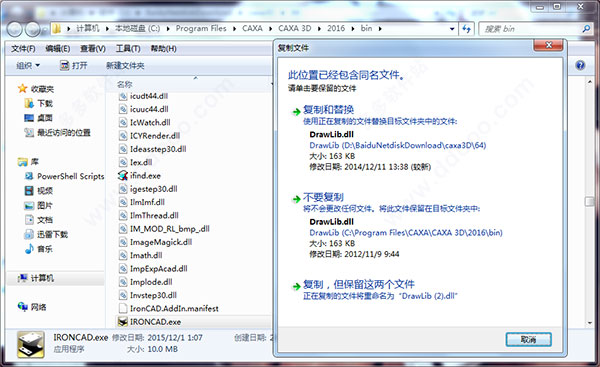
Task: Click the scrollbar down arrow on the right
Action: [589, 323]
